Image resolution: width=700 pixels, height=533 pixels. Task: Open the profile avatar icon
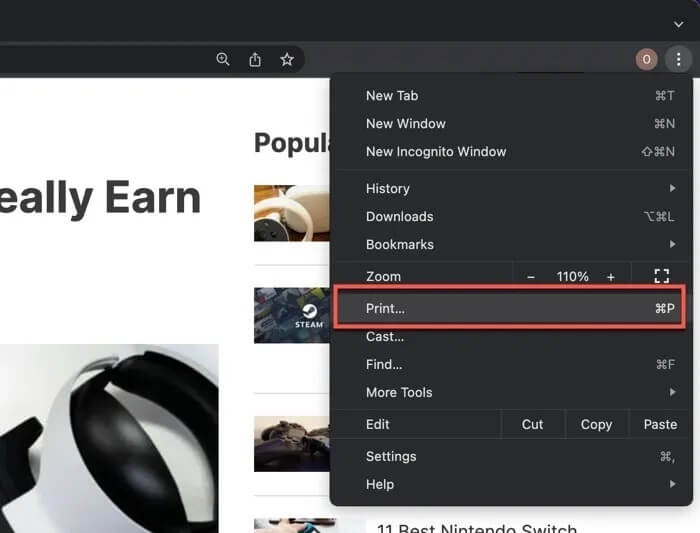[646, 60]
